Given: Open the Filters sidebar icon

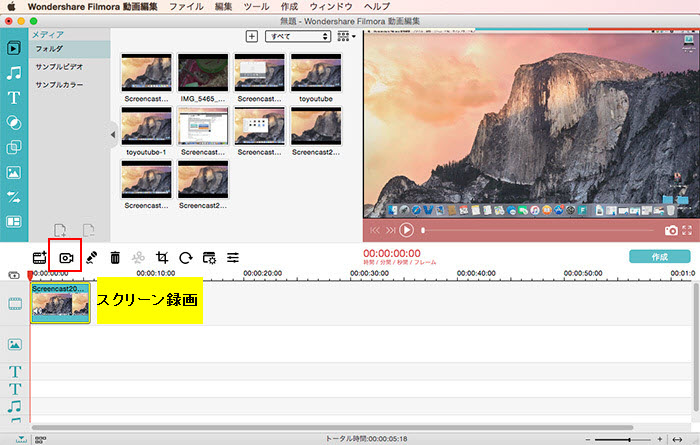Looking at the screenshot, I should [14, 122].
